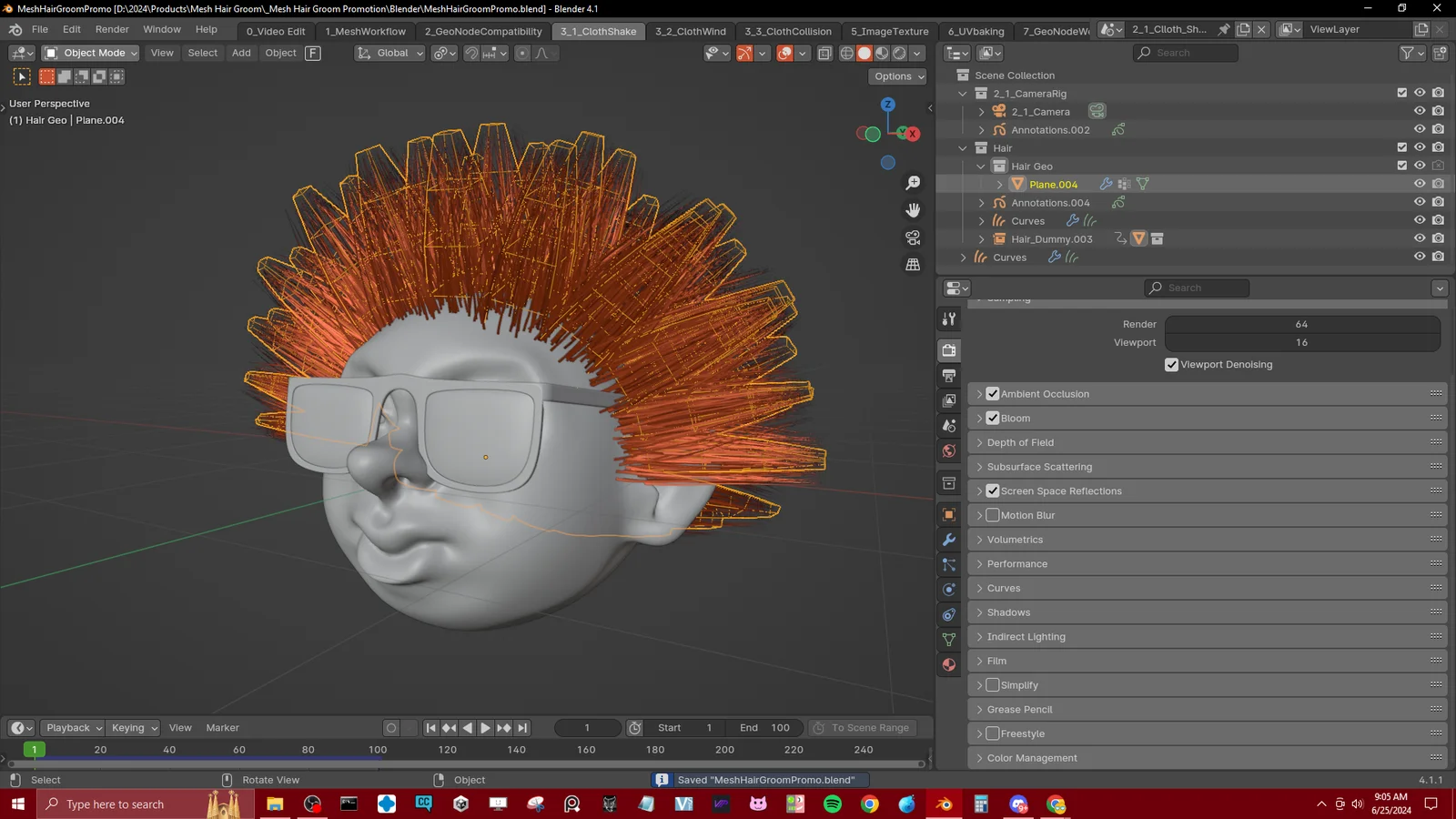1456x819 pixels.
Task: Click the Play button in the timeline
Action: point(485,727)
